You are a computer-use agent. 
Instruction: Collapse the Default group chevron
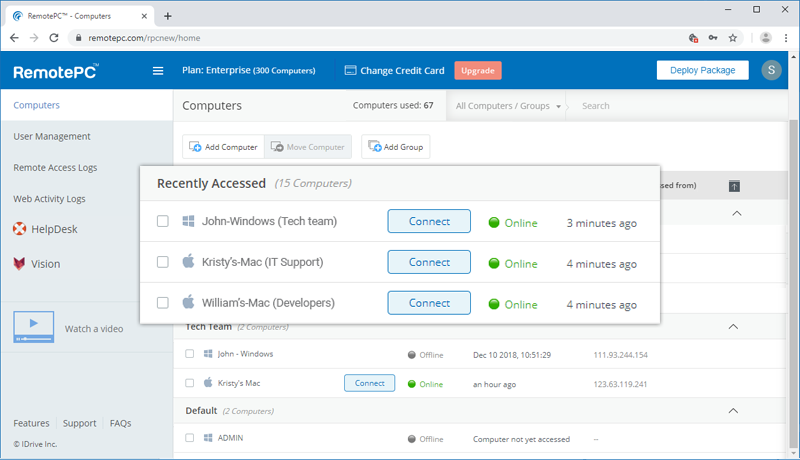point(733,411)
